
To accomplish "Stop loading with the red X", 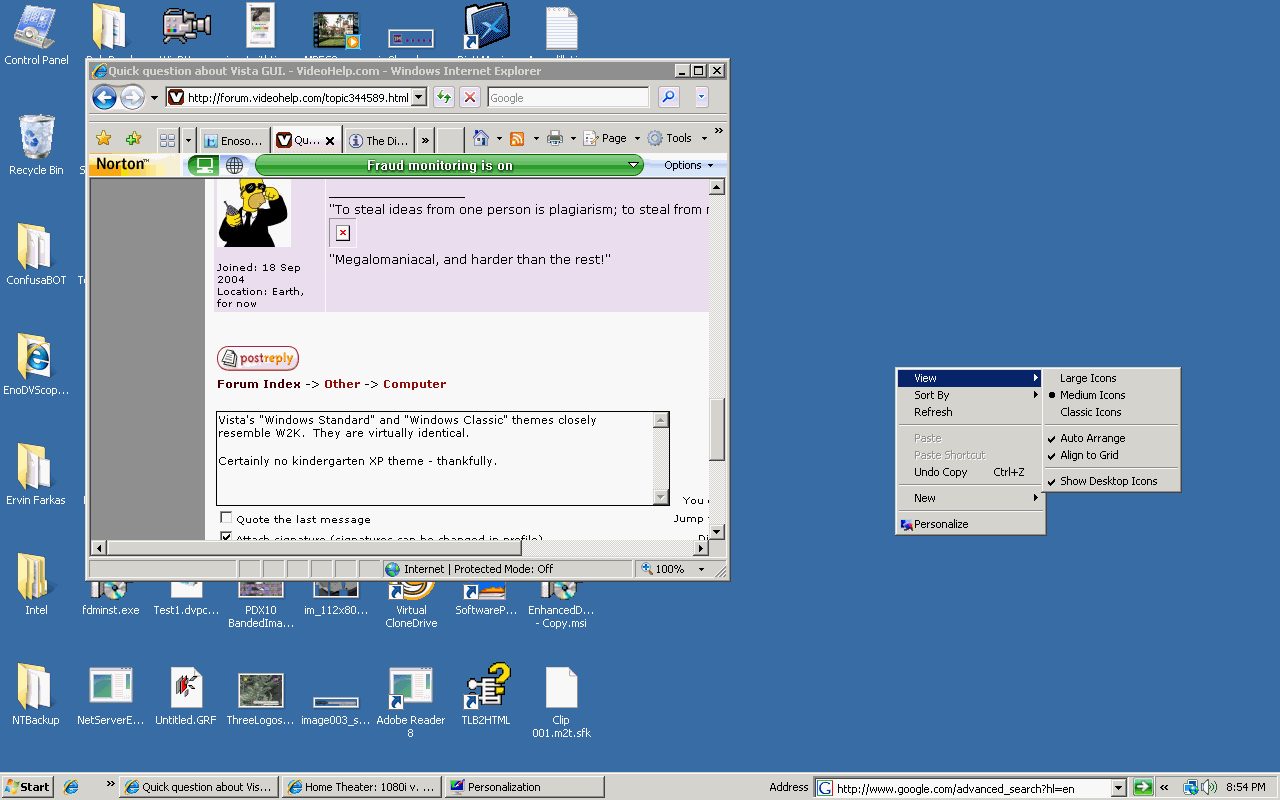I will pos(470,97).
